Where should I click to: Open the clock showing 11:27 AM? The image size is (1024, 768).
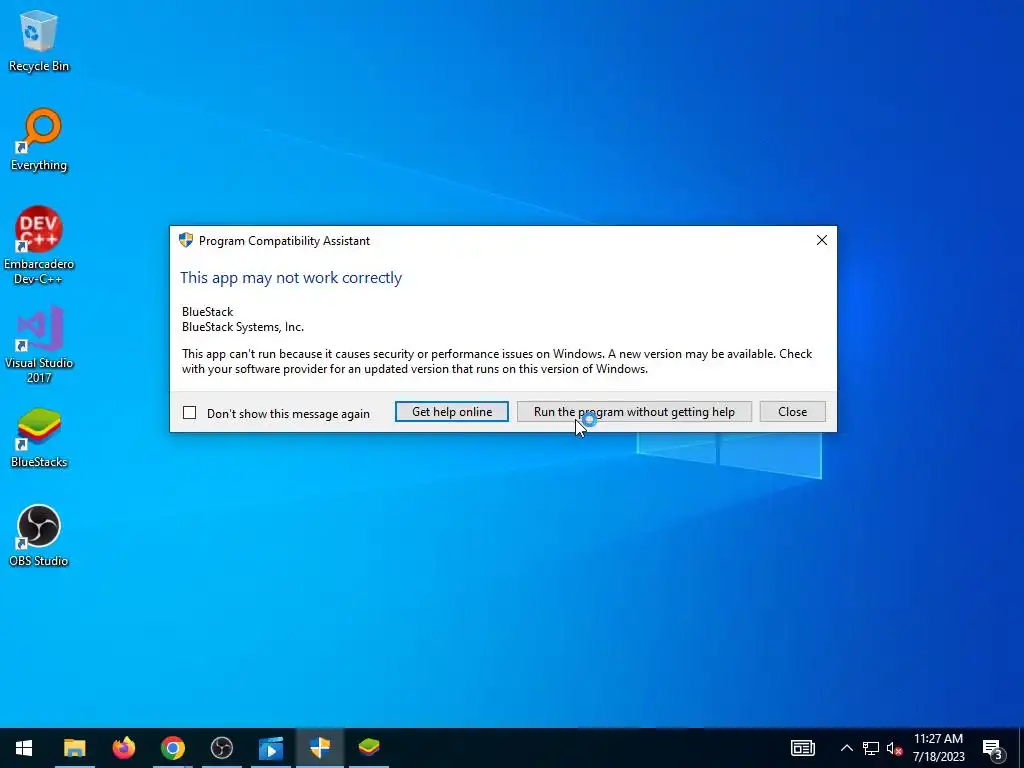[x=938, y=748]
